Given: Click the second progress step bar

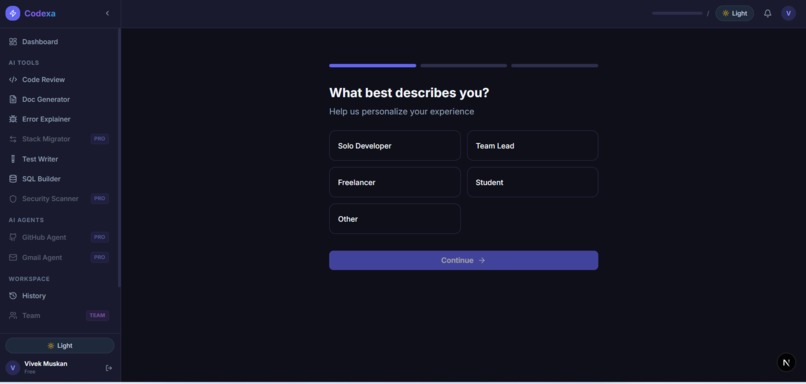Looking at the screenshot, I should 464,66.
